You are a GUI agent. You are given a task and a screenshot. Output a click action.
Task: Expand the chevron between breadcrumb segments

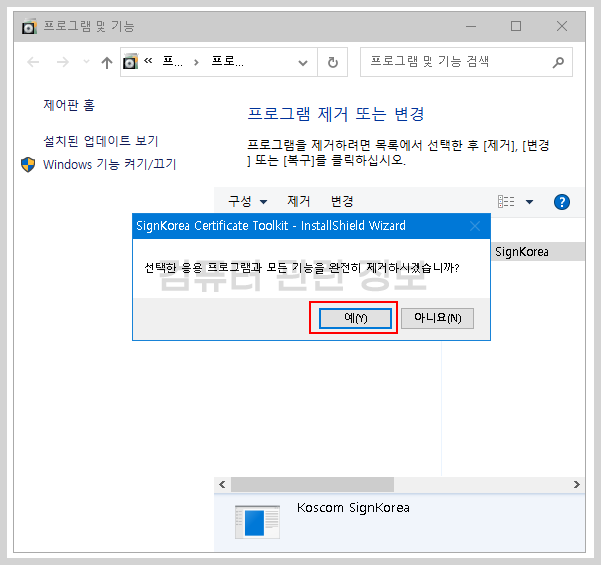click(x=196, y=62)
